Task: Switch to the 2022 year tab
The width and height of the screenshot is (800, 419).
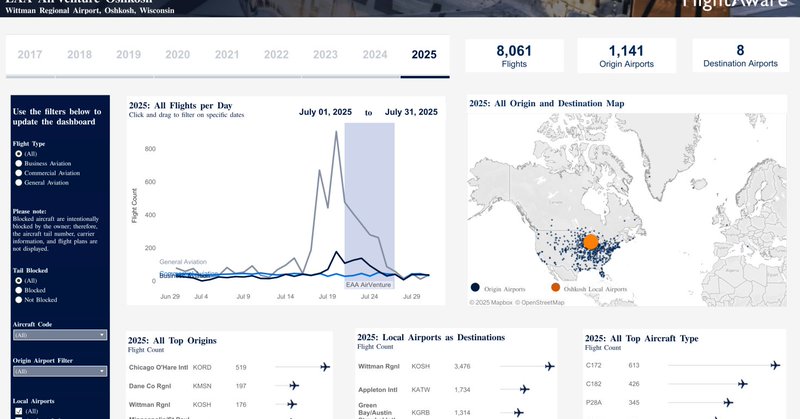Action: pyautogui.click(x=276, y=55)
